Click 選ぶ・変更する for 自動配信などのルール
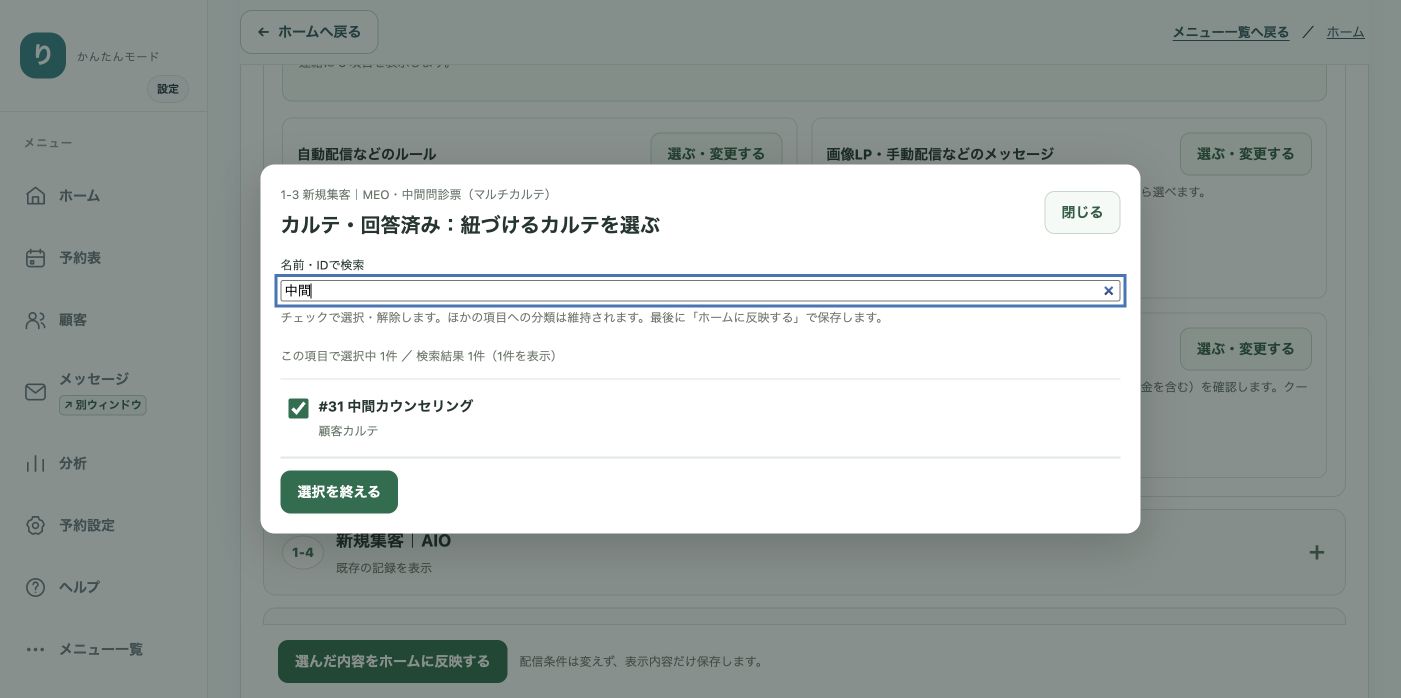Viewport: 1401px width, 698px height. [716, 154]
